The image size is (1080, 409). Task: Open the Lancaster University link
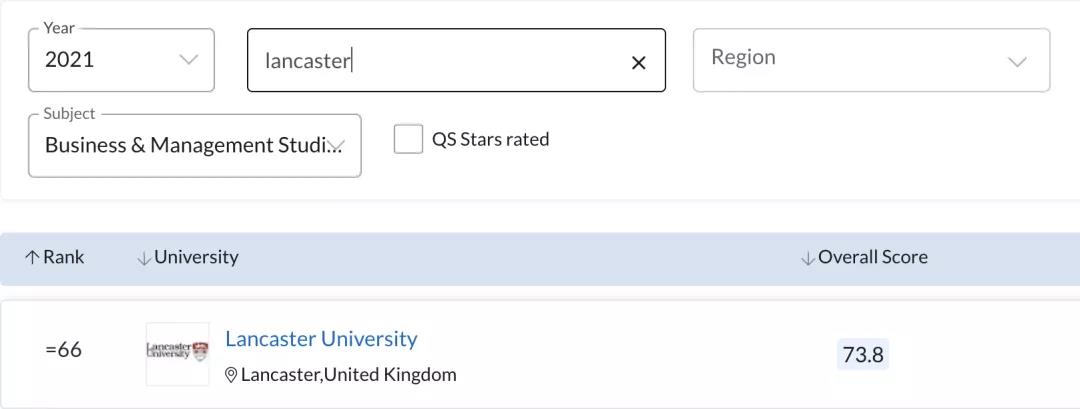coord(321,339)
